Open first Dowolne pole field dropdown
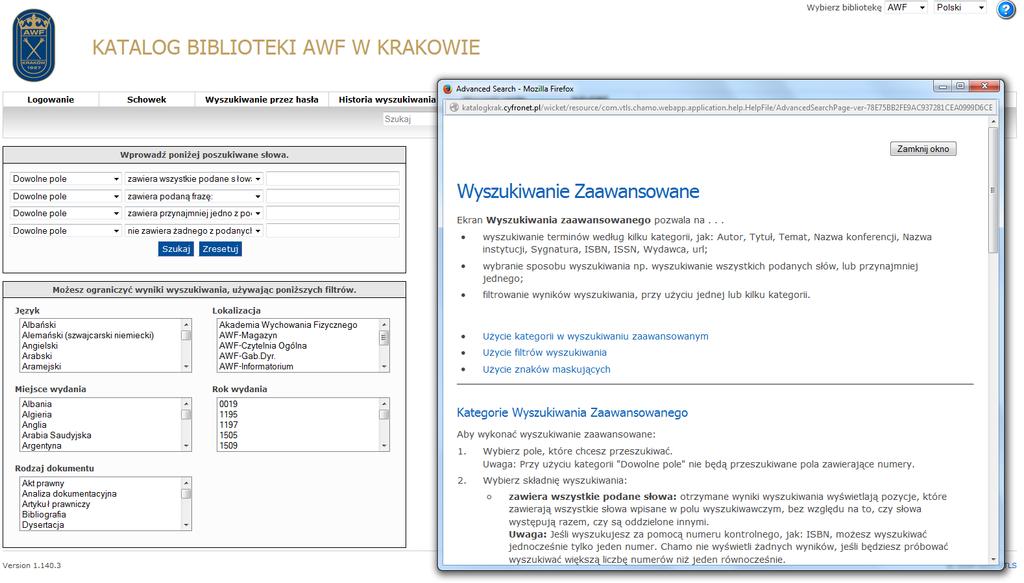Screen dimensions: 1024x583 pos(65,179)
